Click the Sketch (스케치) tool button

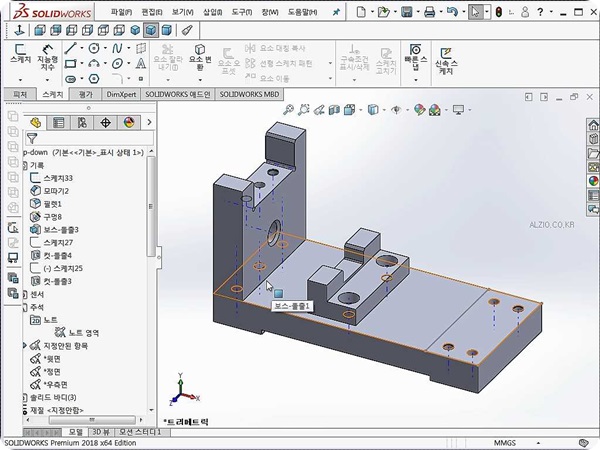point(20,54)
